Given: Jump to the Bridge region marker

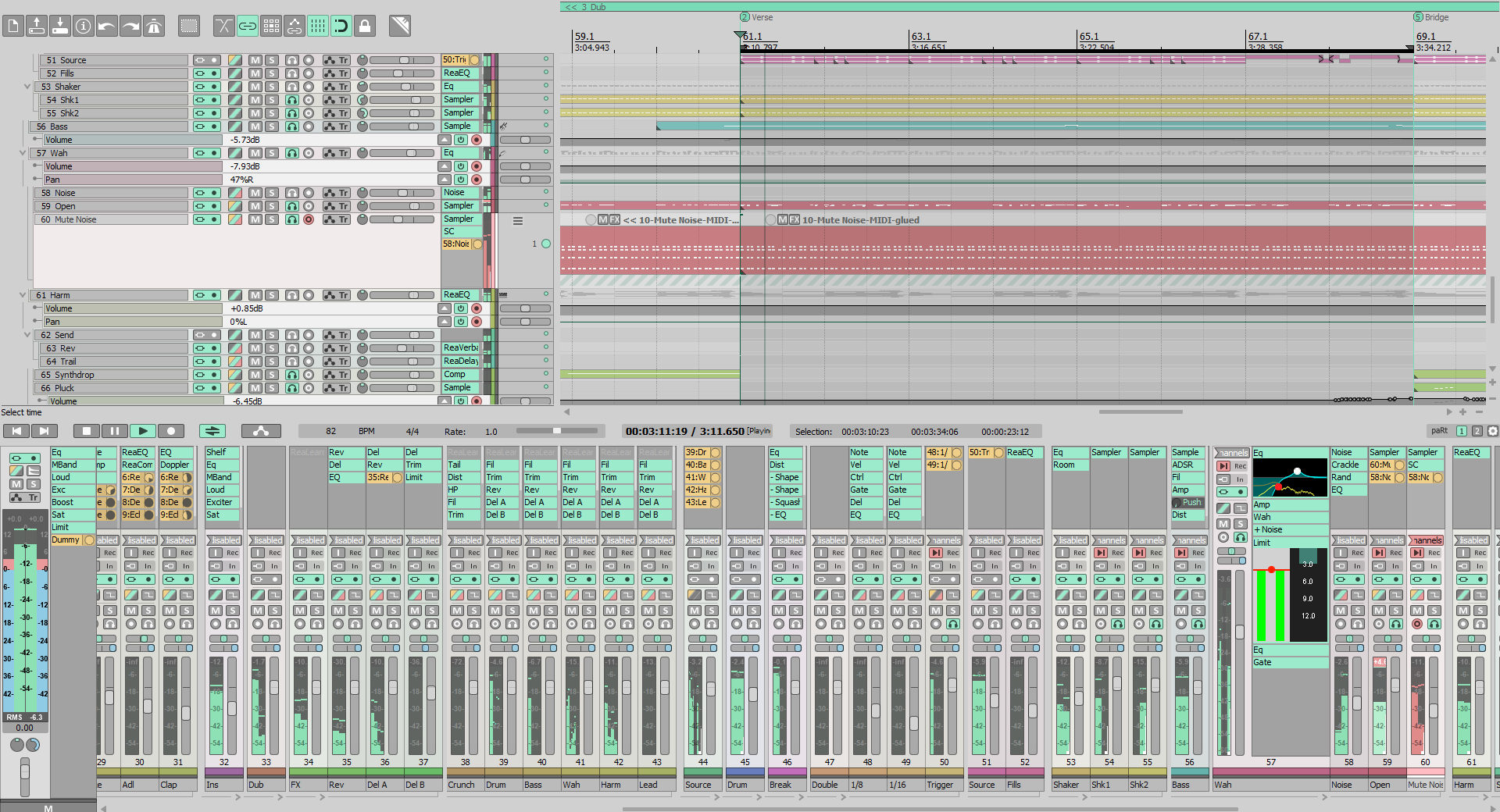Looking at the screenshot, I should [x=1431, y=17].
